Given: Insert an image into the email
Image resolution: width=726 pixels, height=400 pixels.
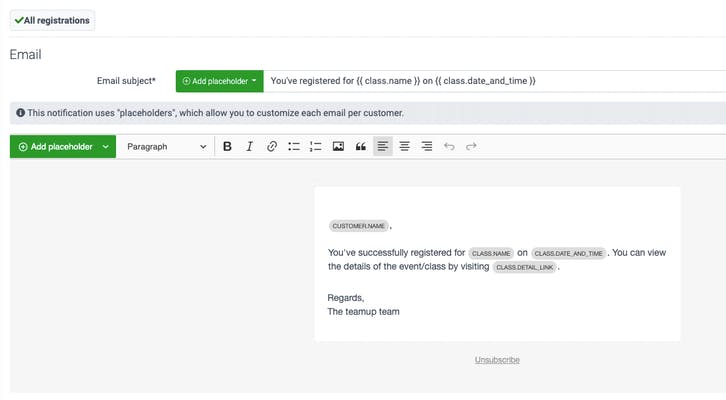Looking at the screenshot, I should pyautogui.click(x=338, y=147).
